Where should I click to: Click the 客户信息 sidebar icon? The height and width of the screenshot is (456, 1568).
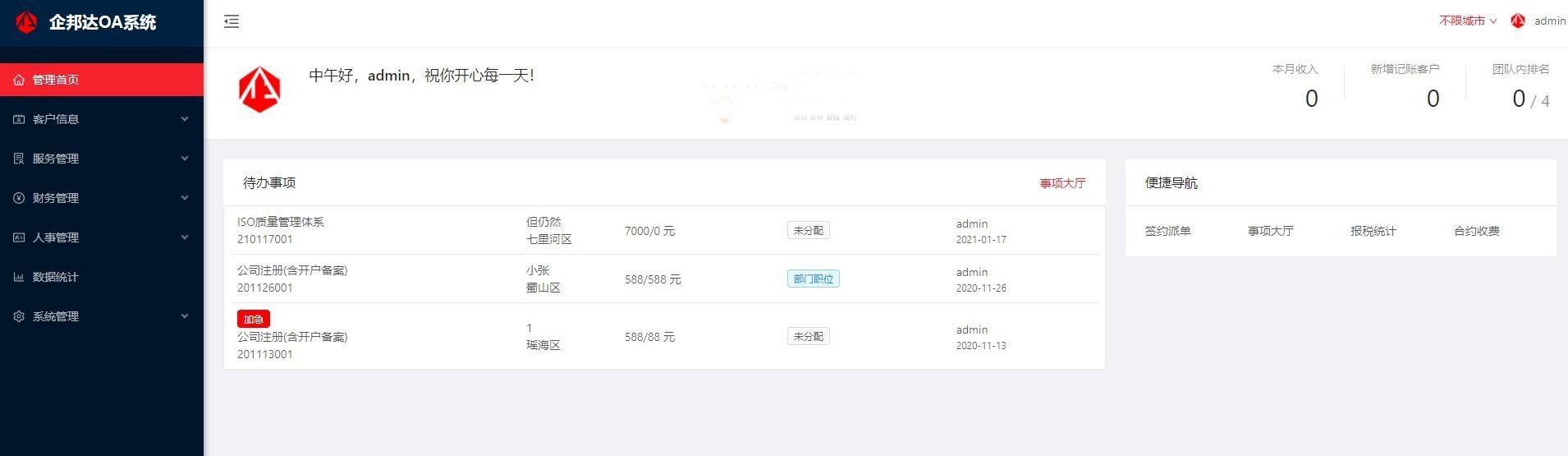point(19,119)
